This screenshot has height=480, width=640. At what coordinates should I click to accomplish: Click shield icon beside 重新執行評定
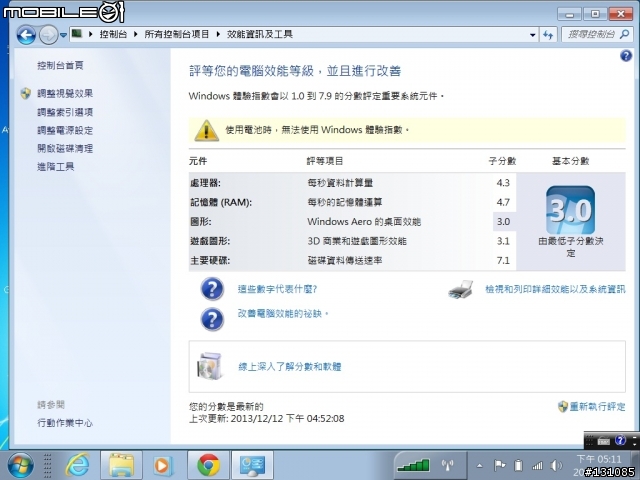point(563,407)
